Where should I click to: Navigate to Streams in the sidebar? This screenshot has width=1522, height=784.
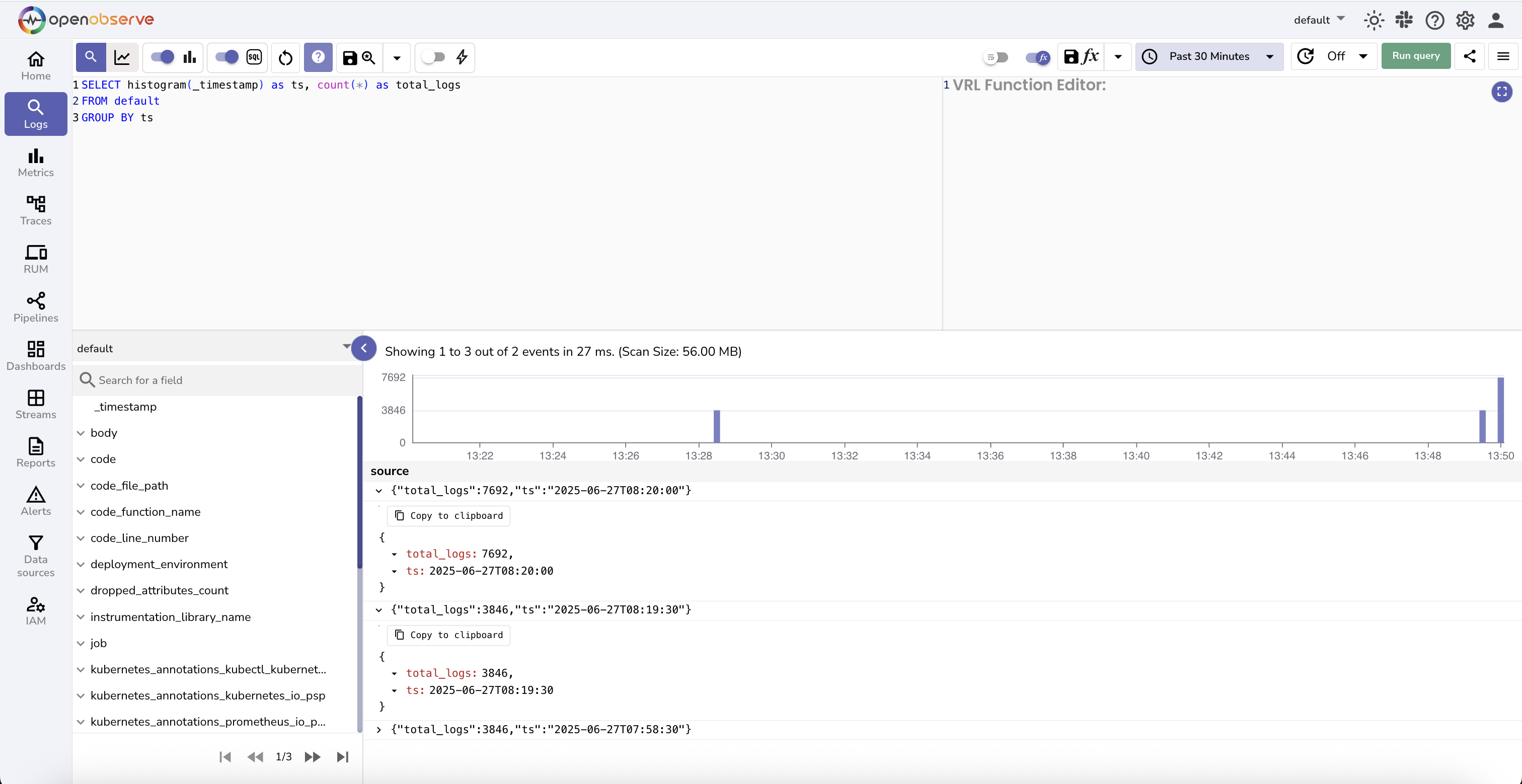(35, 404)
